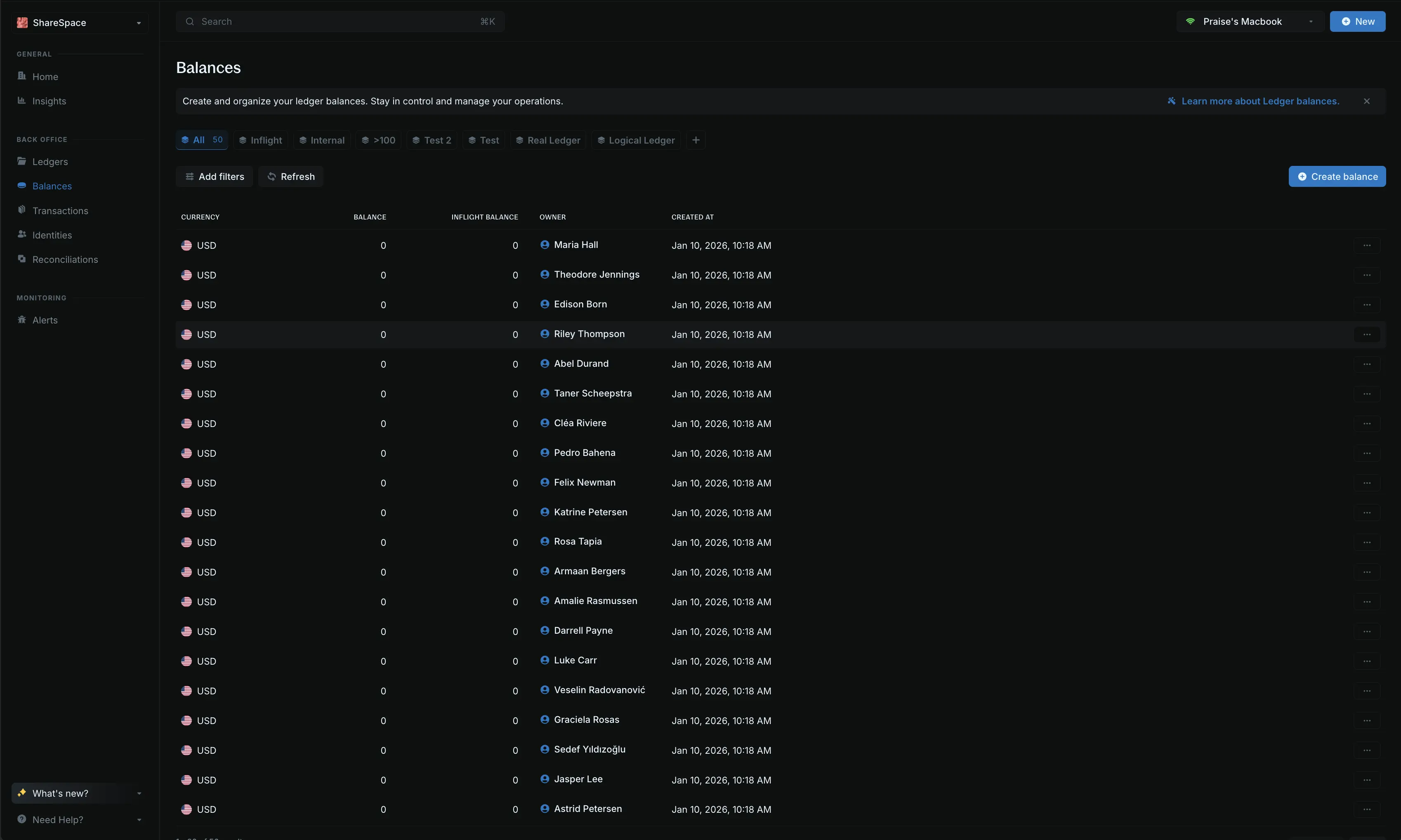This screenshot has height=840, width=1401.
Task: Expand the ShareSpace workspace dropdown
Action: coord(138,23)
